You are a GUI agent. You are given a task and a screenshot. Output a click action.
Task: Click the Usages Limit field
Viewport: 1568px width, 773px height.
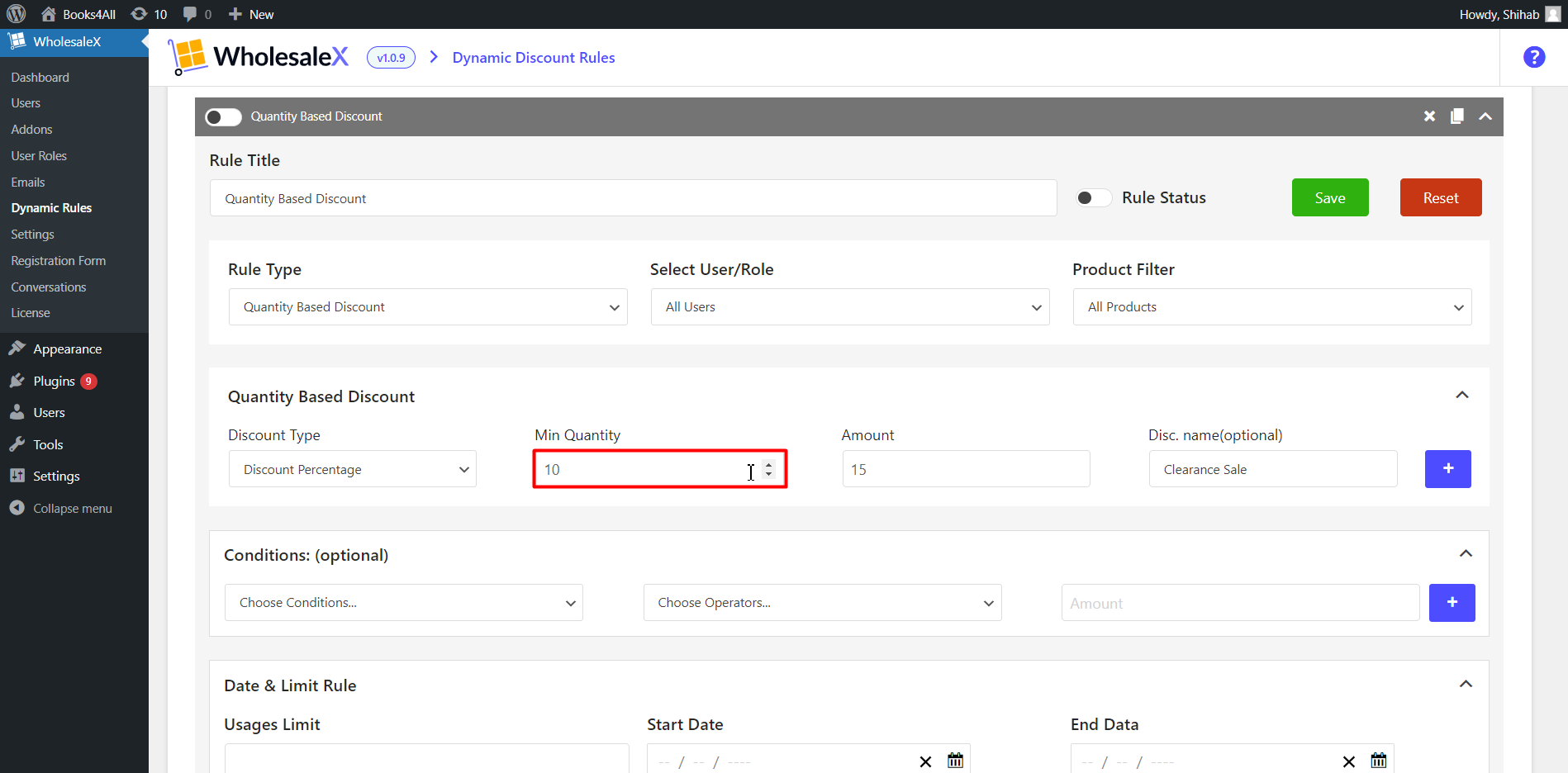coord(427,760)
